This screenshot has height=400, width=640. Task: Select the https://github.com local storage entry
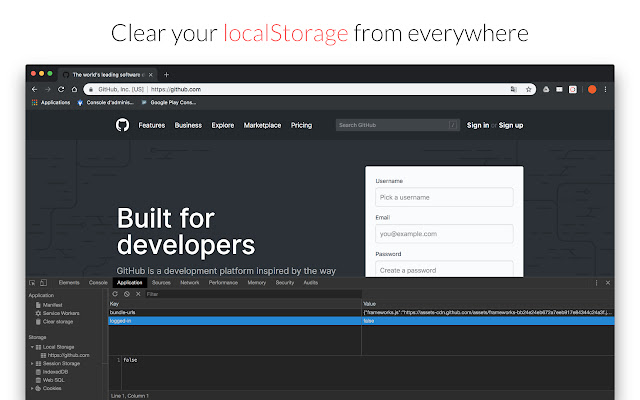pos(68,355)
